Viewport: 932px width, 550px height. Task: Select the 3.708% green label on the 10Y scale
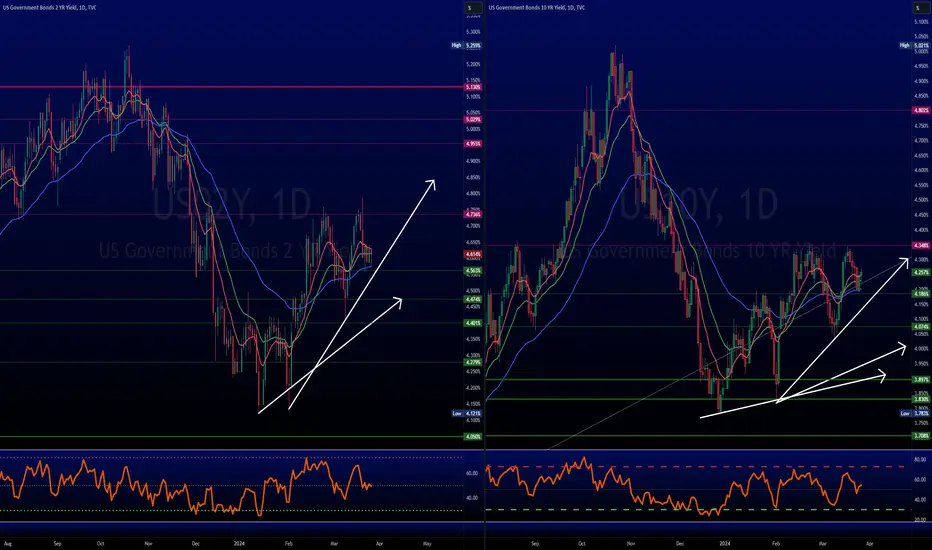pos(921,436)
